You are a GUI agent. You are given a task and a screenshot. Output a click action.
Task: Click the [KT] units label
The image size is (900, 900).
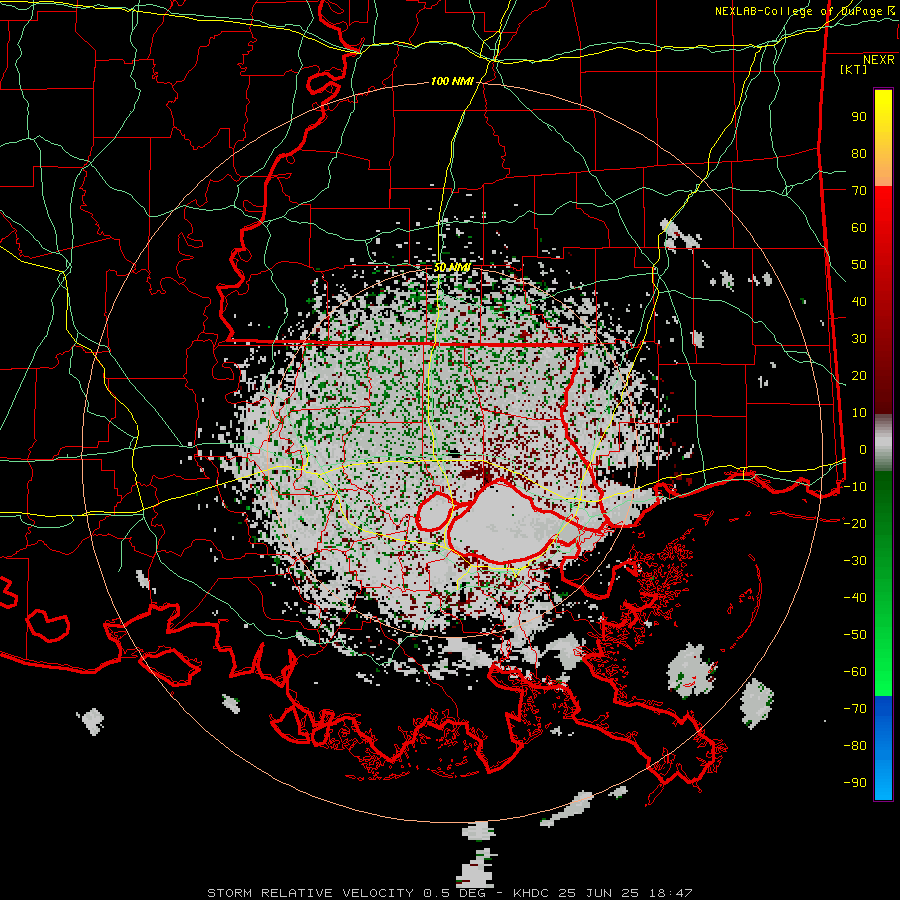click(x=854, y=69)
